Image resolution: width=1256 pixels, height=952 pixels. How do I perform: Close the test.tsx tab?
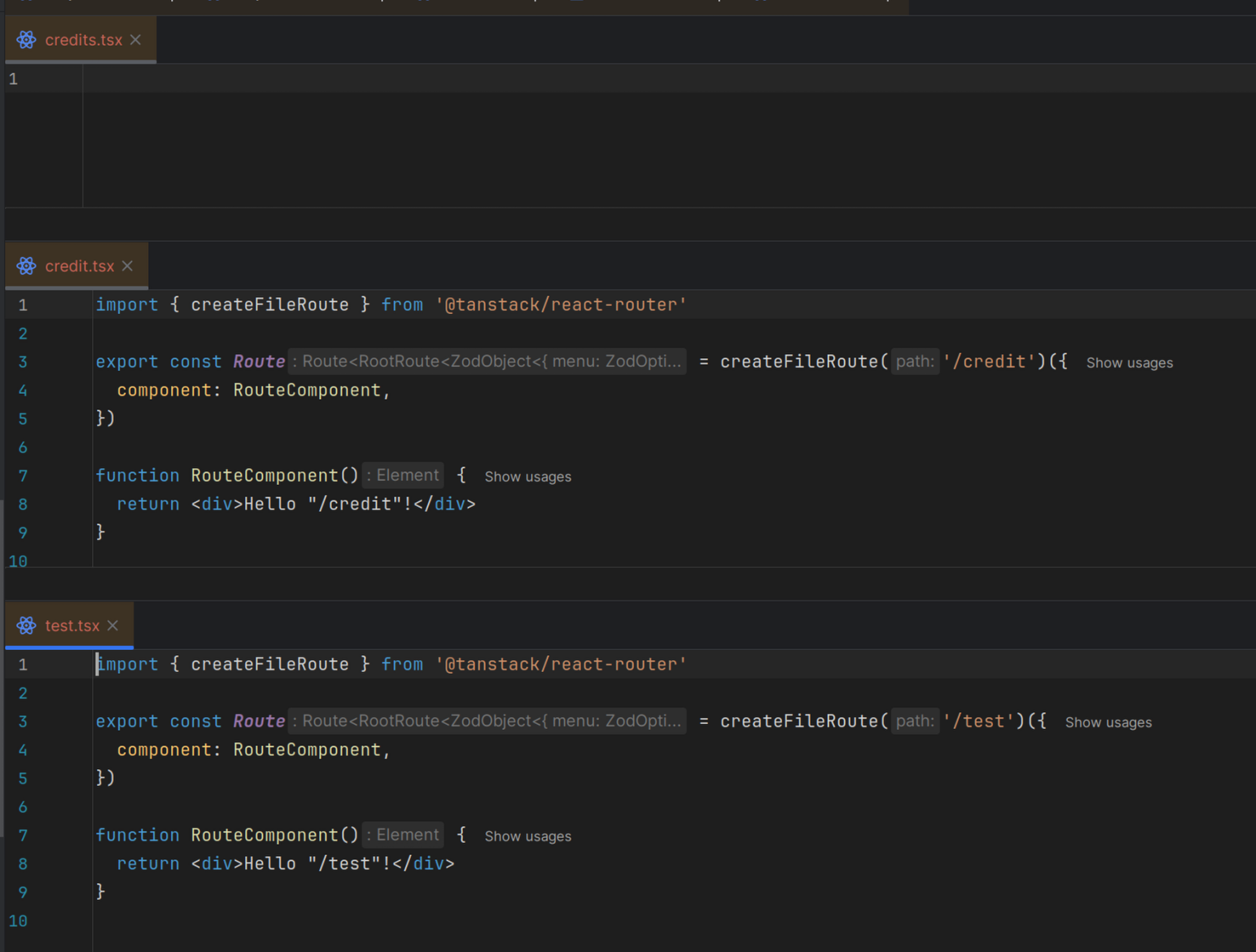[x=113, y=626]
